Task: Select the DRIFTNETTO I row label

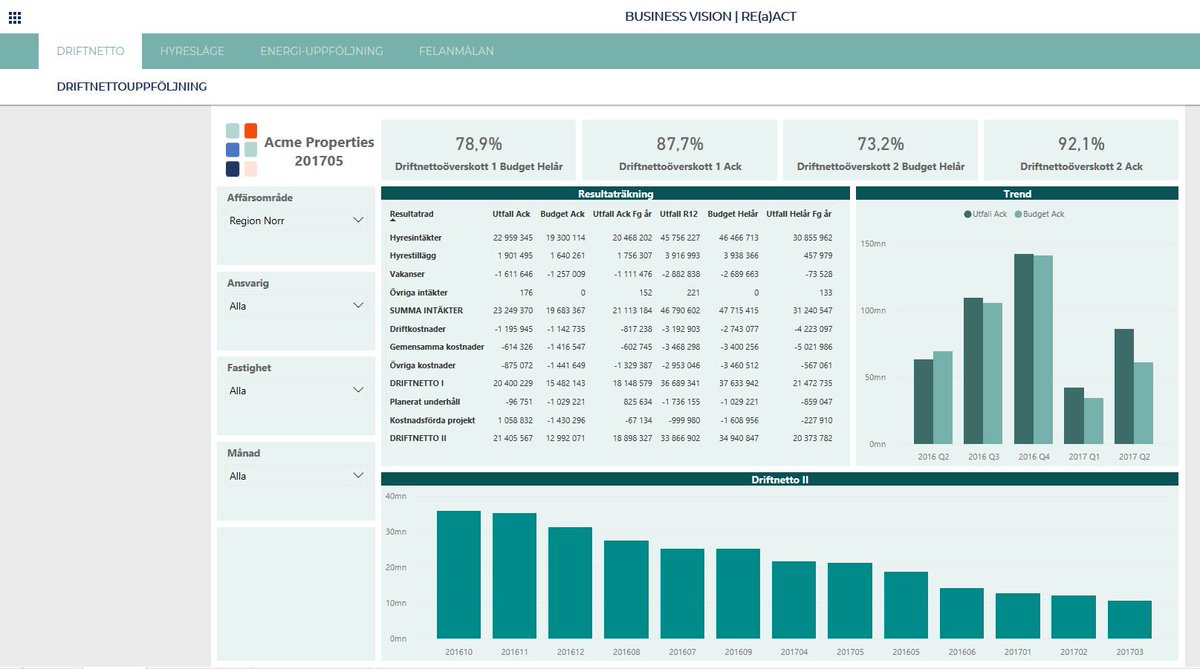Action: pos(417,383)
